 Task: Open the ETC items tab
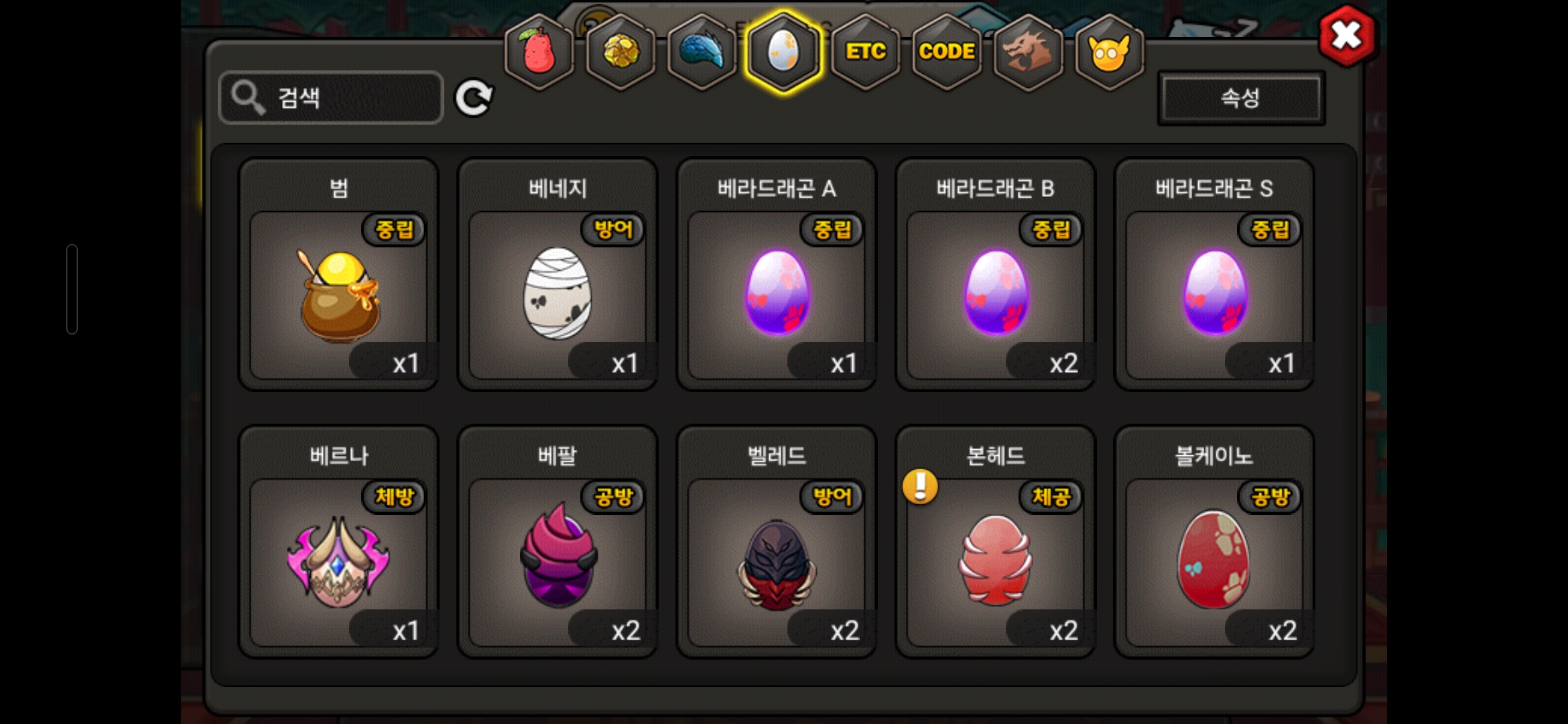tap(865, 52)
